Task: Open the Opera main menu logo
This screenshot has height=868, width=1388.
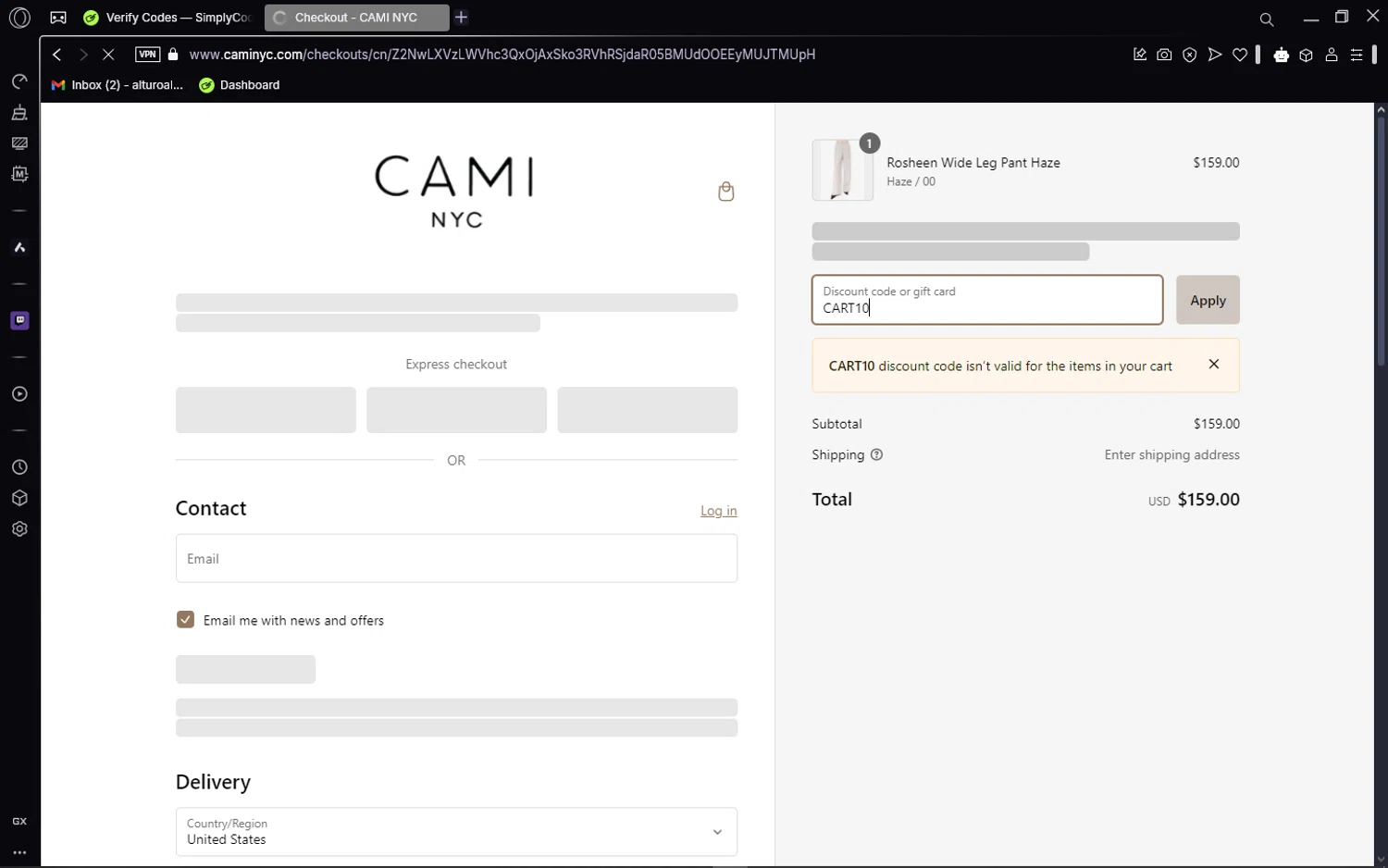Action: click(x=19, y=18)
